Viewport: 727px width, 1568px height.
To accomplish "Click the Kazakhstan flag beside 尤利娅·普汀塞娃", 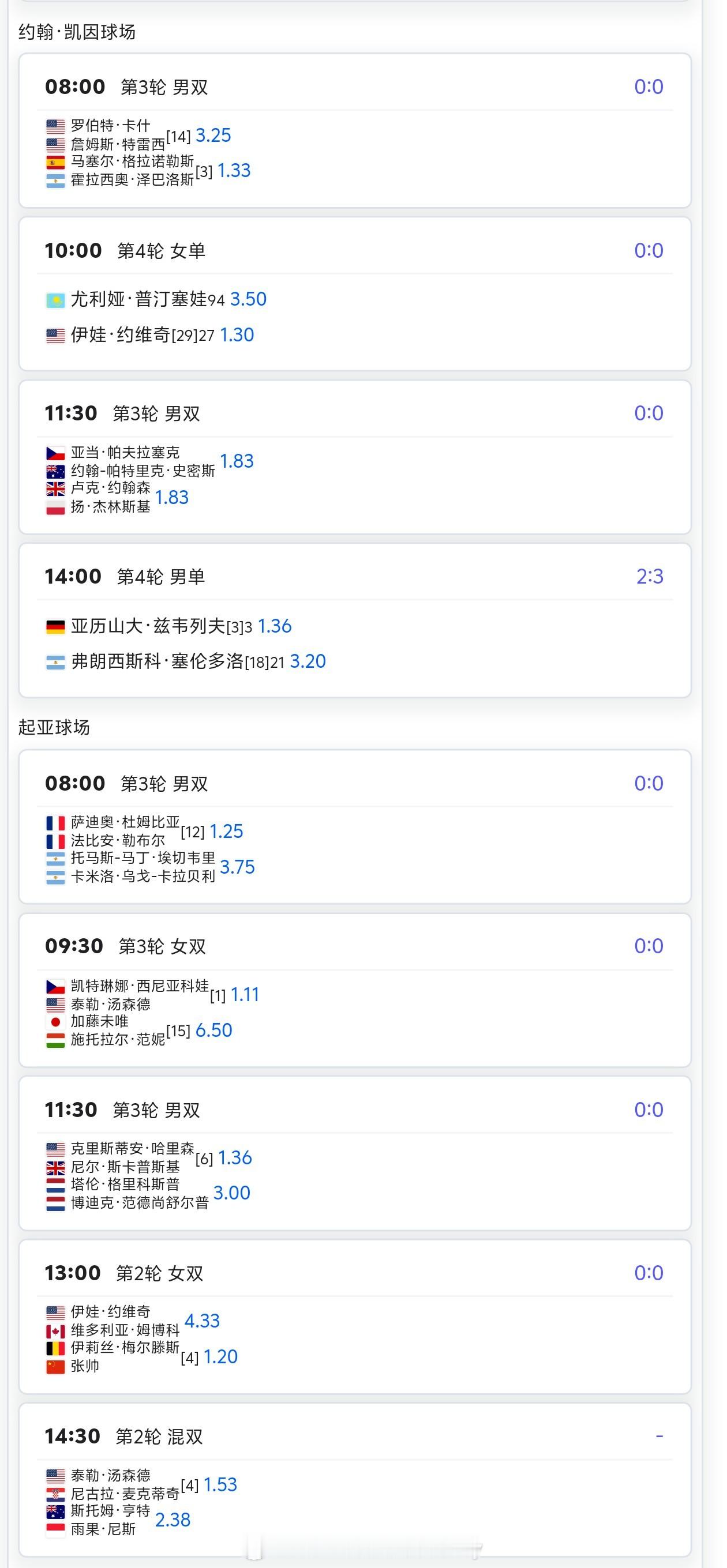I will [55, 300].
